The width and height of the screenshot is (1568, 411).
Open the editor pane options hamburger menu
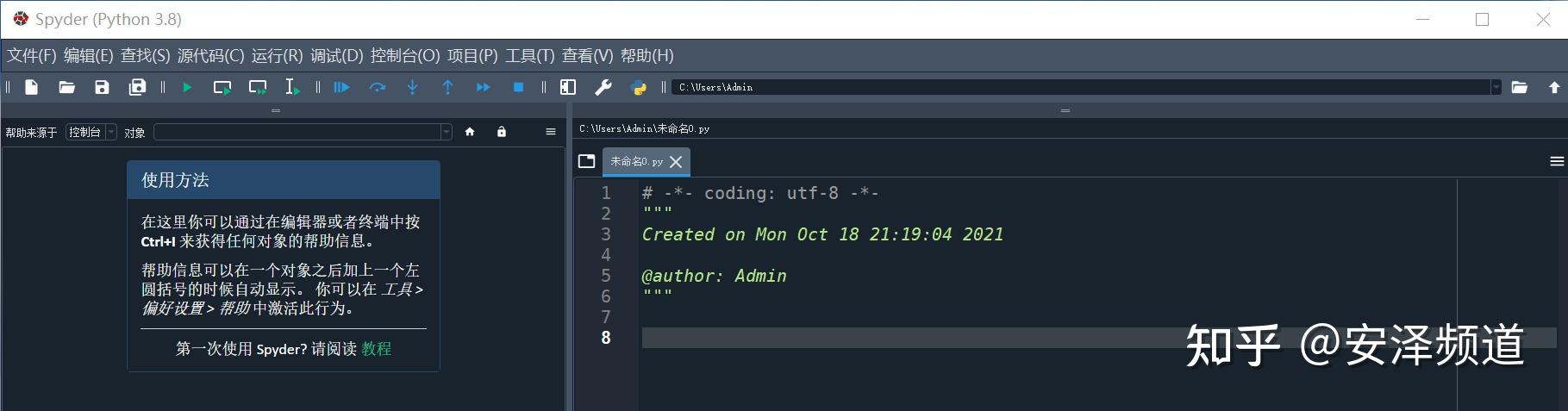tap(1557, 161)
